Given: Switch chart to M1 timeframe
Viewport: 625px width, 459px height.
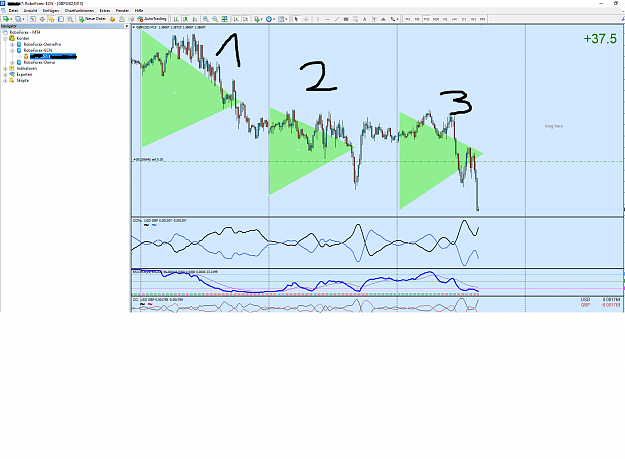Looking at the screenshot, I should (x=408, y=19).
